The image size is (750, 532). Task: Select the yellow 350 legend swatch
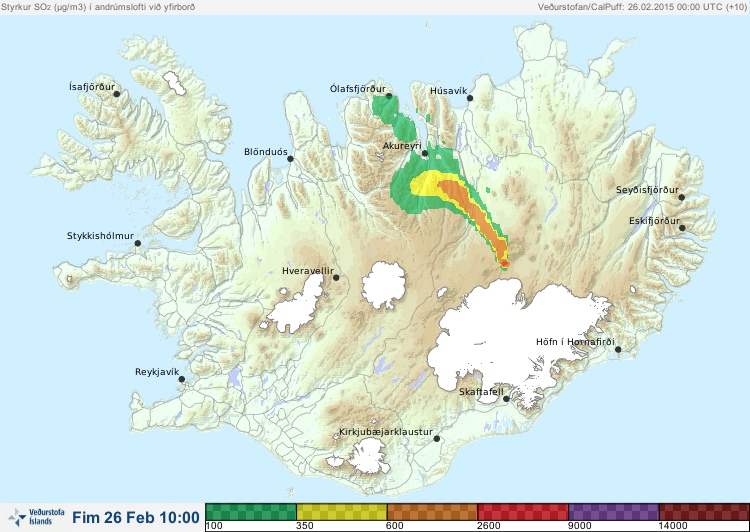(x=342, y=512)
